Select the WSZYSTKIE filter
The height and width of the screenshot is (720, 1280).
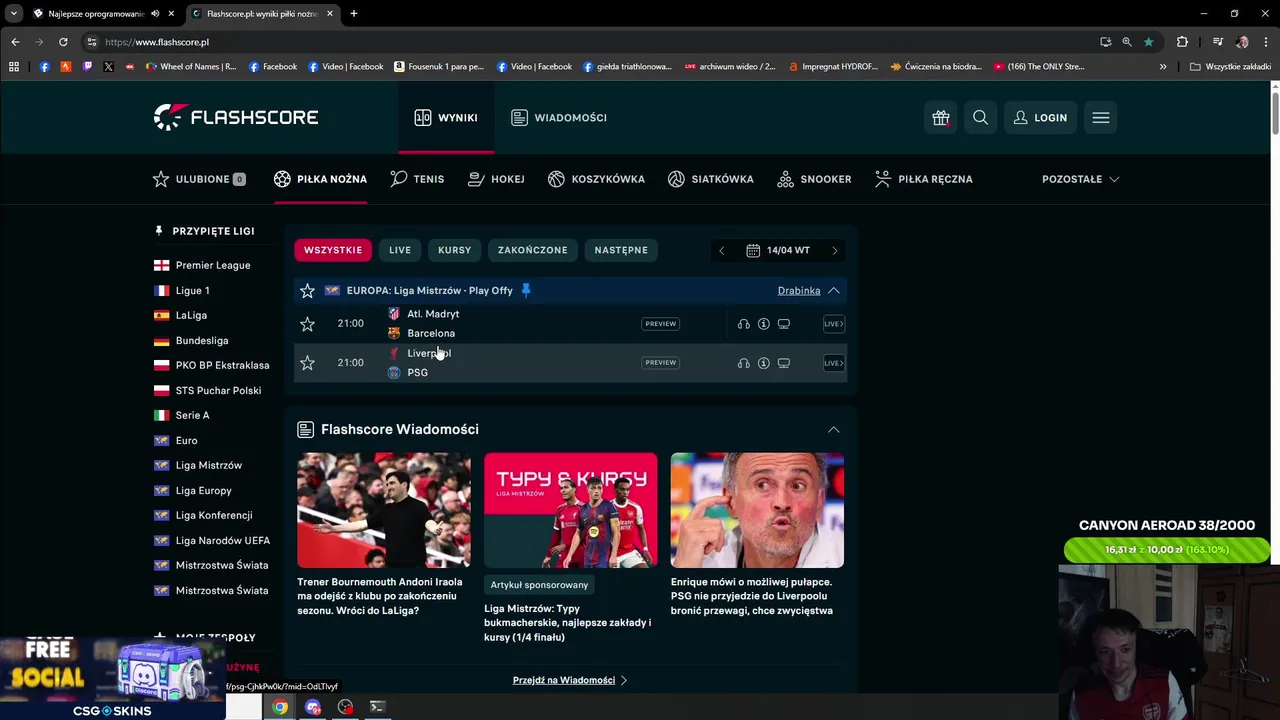333,250
